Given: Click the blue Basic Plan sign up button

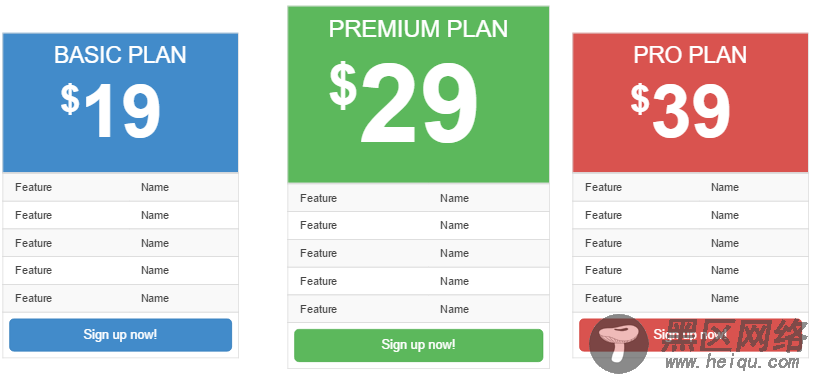Looking at the screenshot, I should click(x=120, y=335).
